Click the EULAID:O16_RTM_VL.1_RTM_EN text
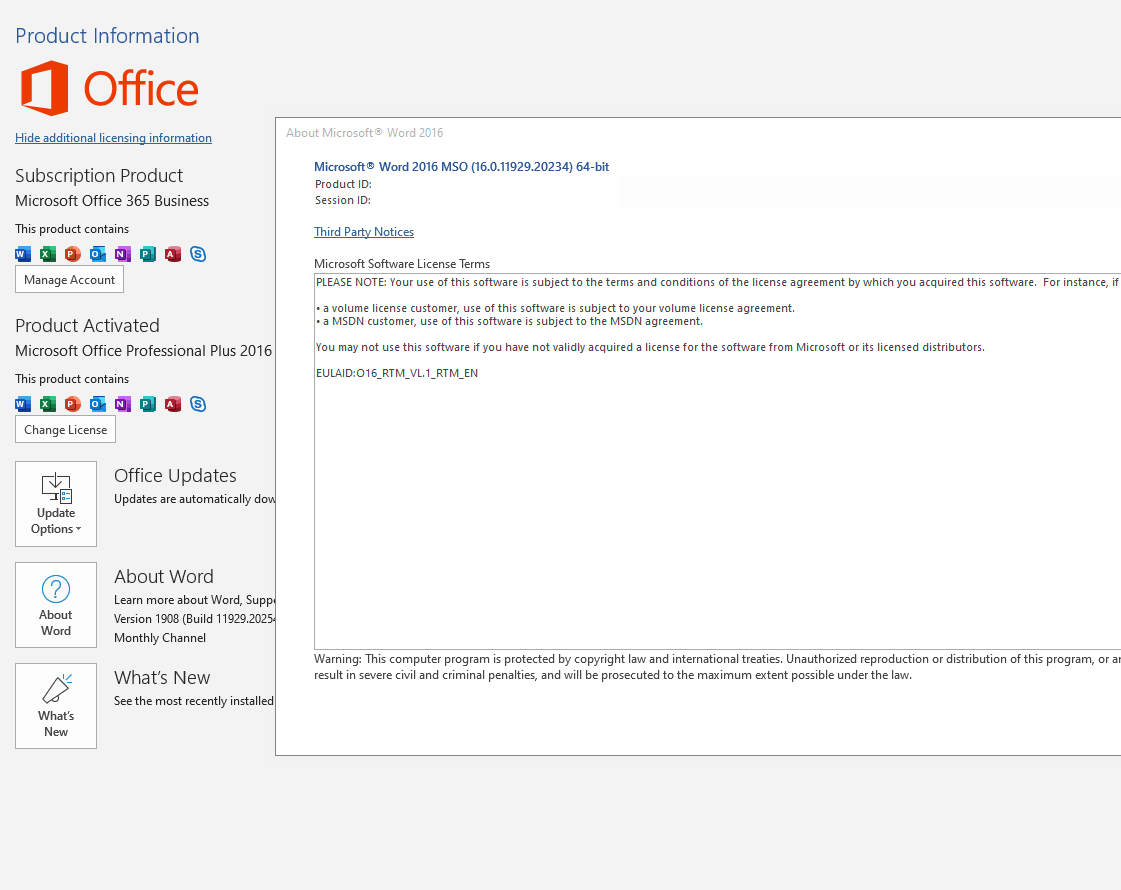 click(397, 373)
